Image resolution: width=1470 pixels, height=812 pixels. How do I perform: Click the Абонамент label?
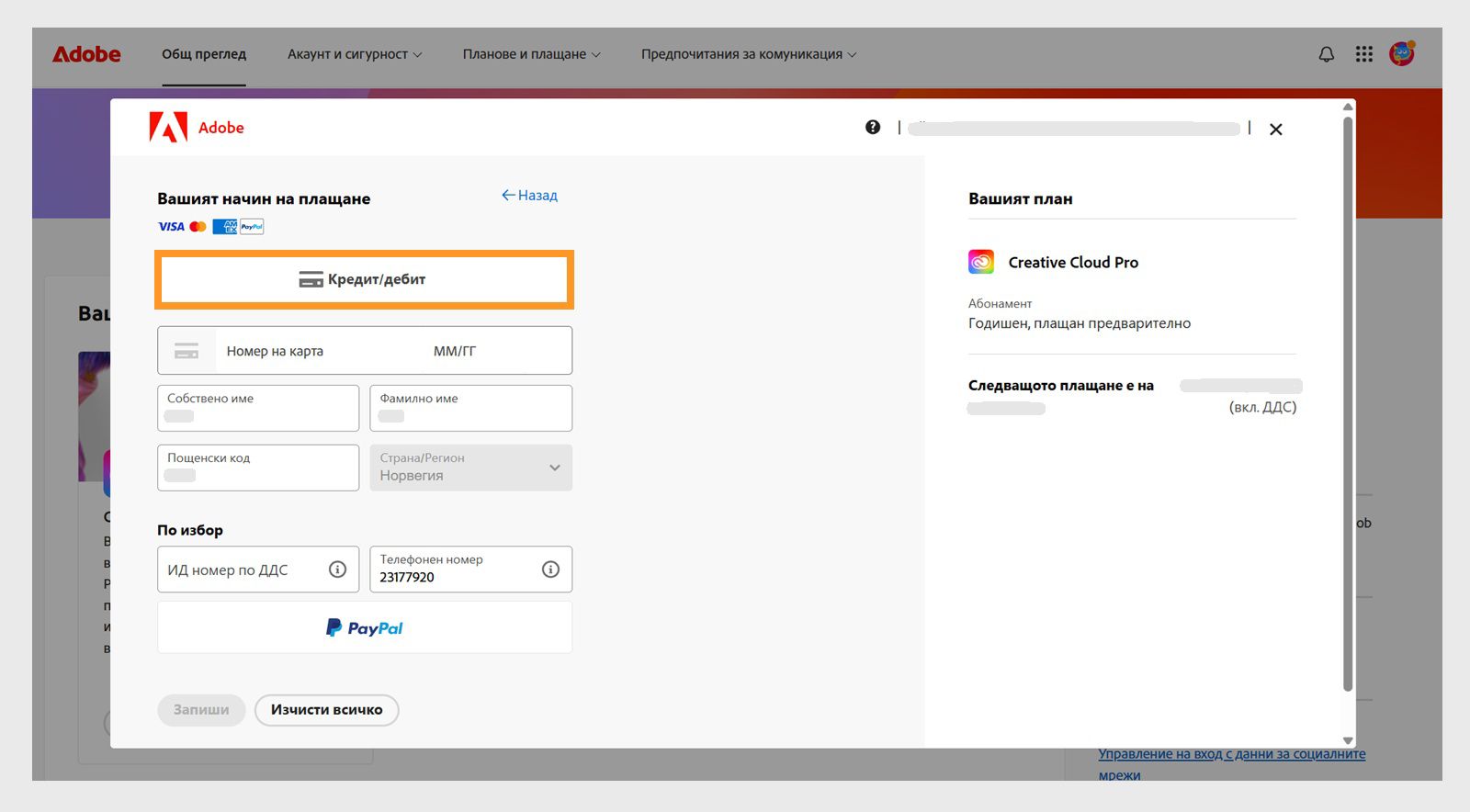tap(1001, 303)
